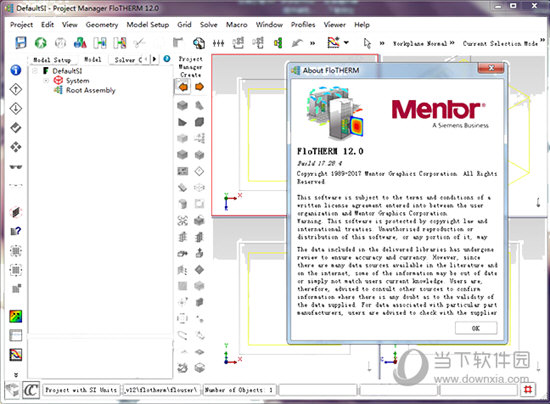
Task: Click the magnifier globe search icon in toolbar
Action: 199,43
